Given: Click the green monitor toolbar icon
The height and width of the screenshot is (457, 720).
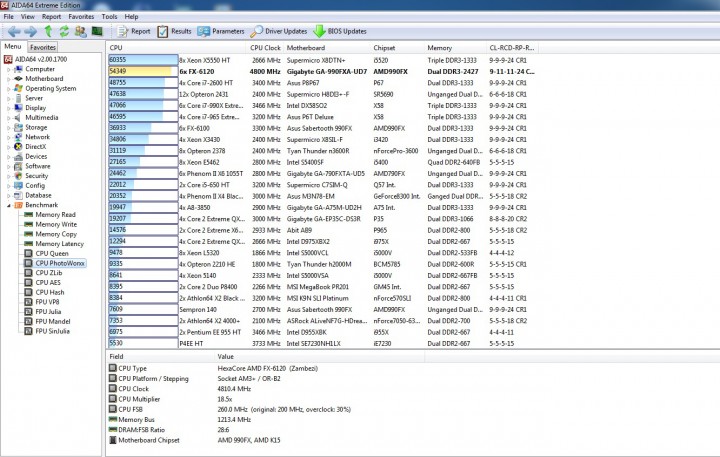Looking at the screenshot, I should tap(97, 31).
